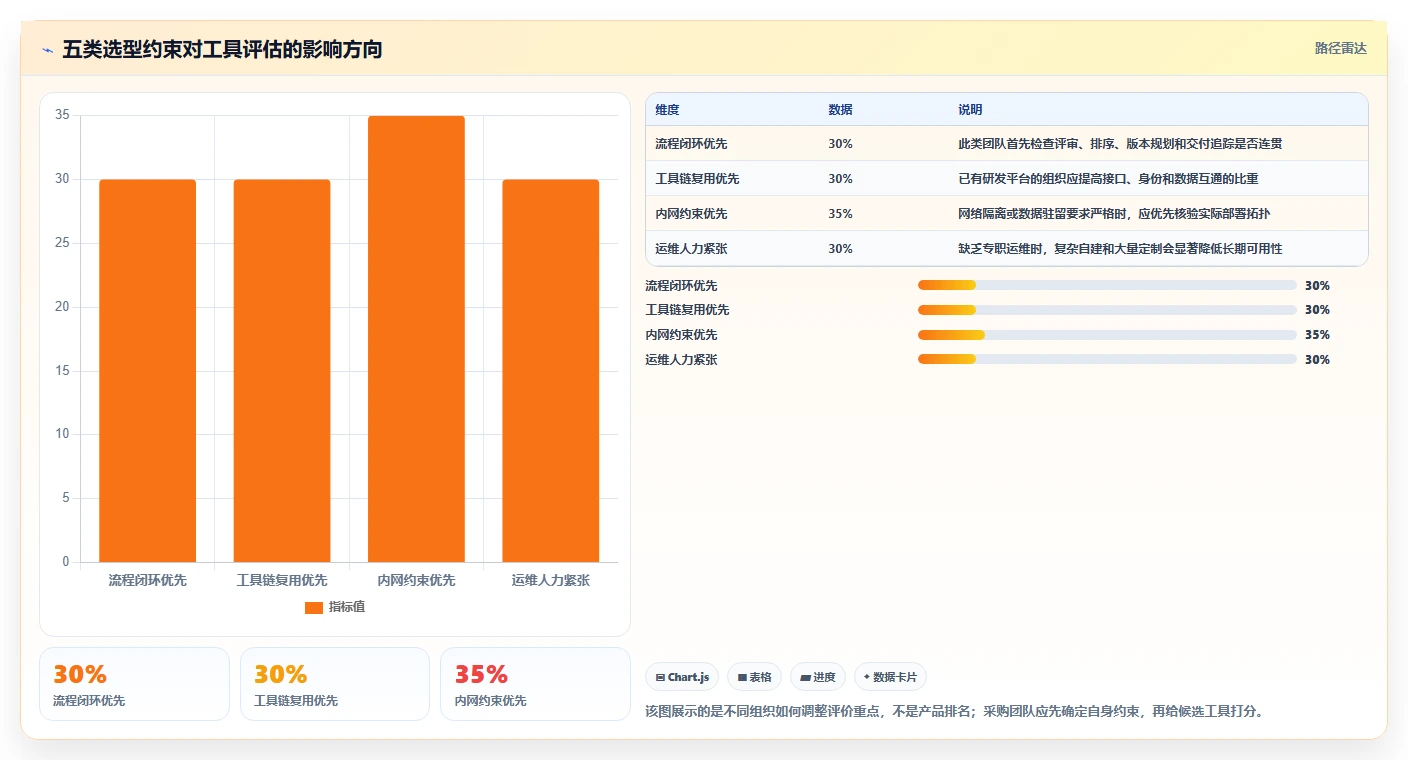1408x760 pixels.
Task: Click the 内网约束优先 progress bar
Action: pyautogui.click(x=1107, y=335)
